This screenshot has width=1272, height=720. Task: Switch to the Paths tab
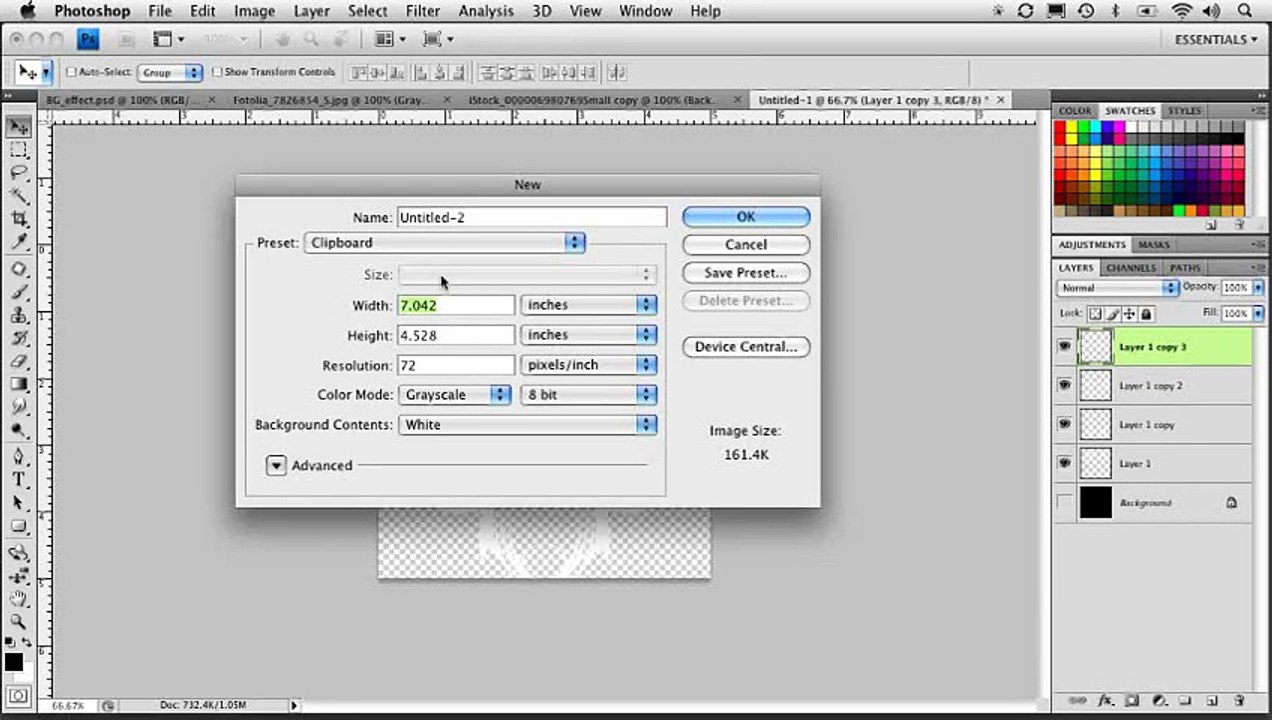pos(1185,268)
